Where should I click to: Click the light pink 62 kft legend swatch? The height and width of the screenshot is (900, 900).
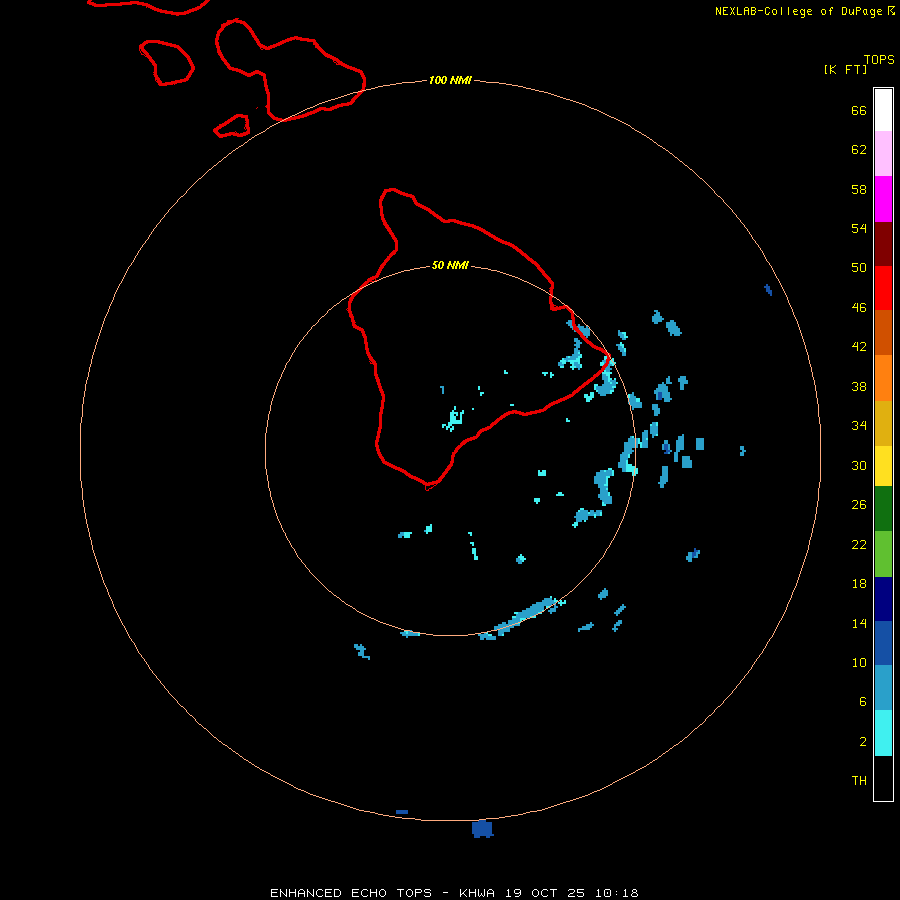pyautogui.click(x=883, y=154)
